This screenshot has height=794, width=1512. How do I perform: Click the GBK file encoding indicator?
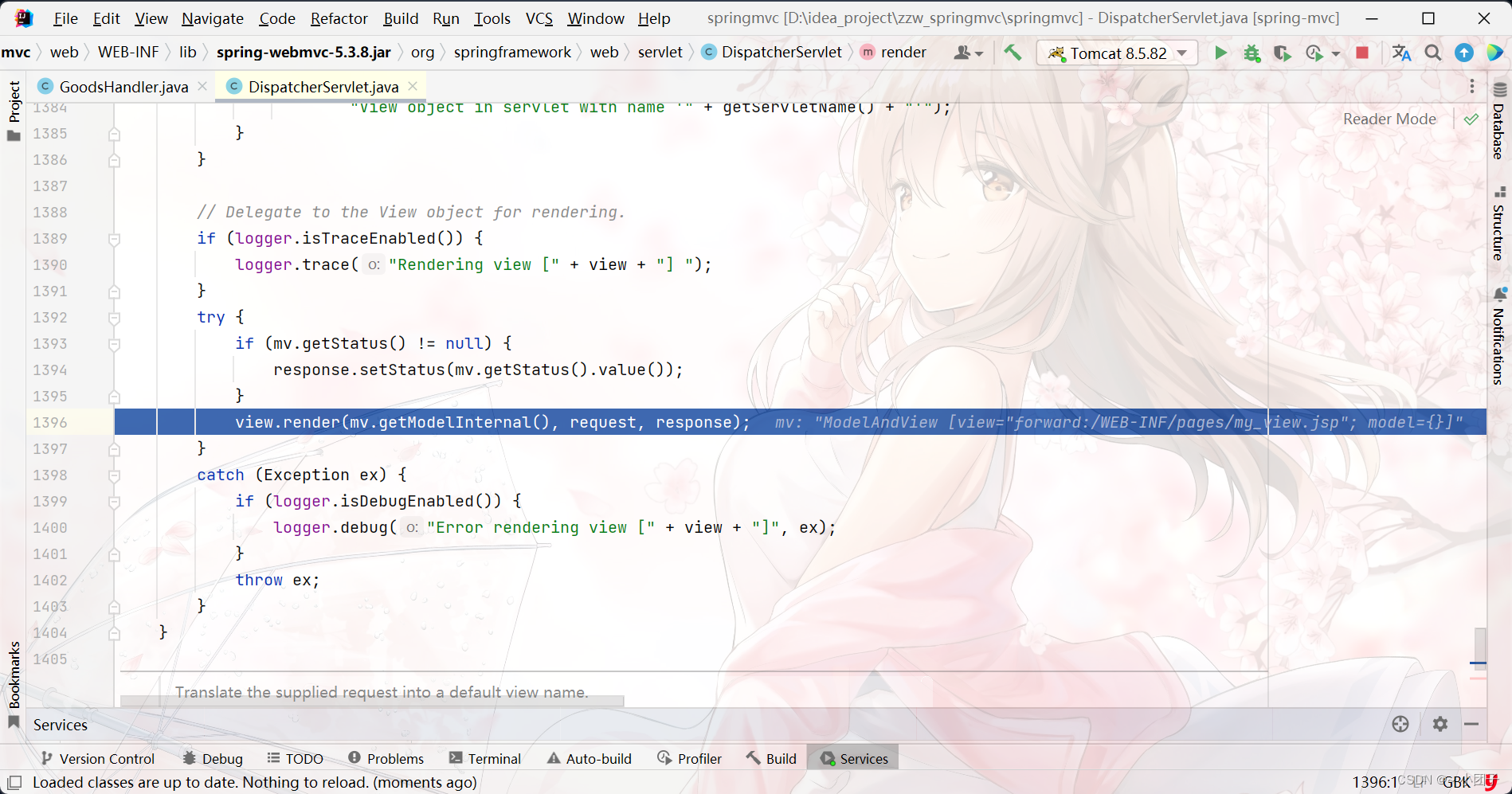coord(1456,782)
